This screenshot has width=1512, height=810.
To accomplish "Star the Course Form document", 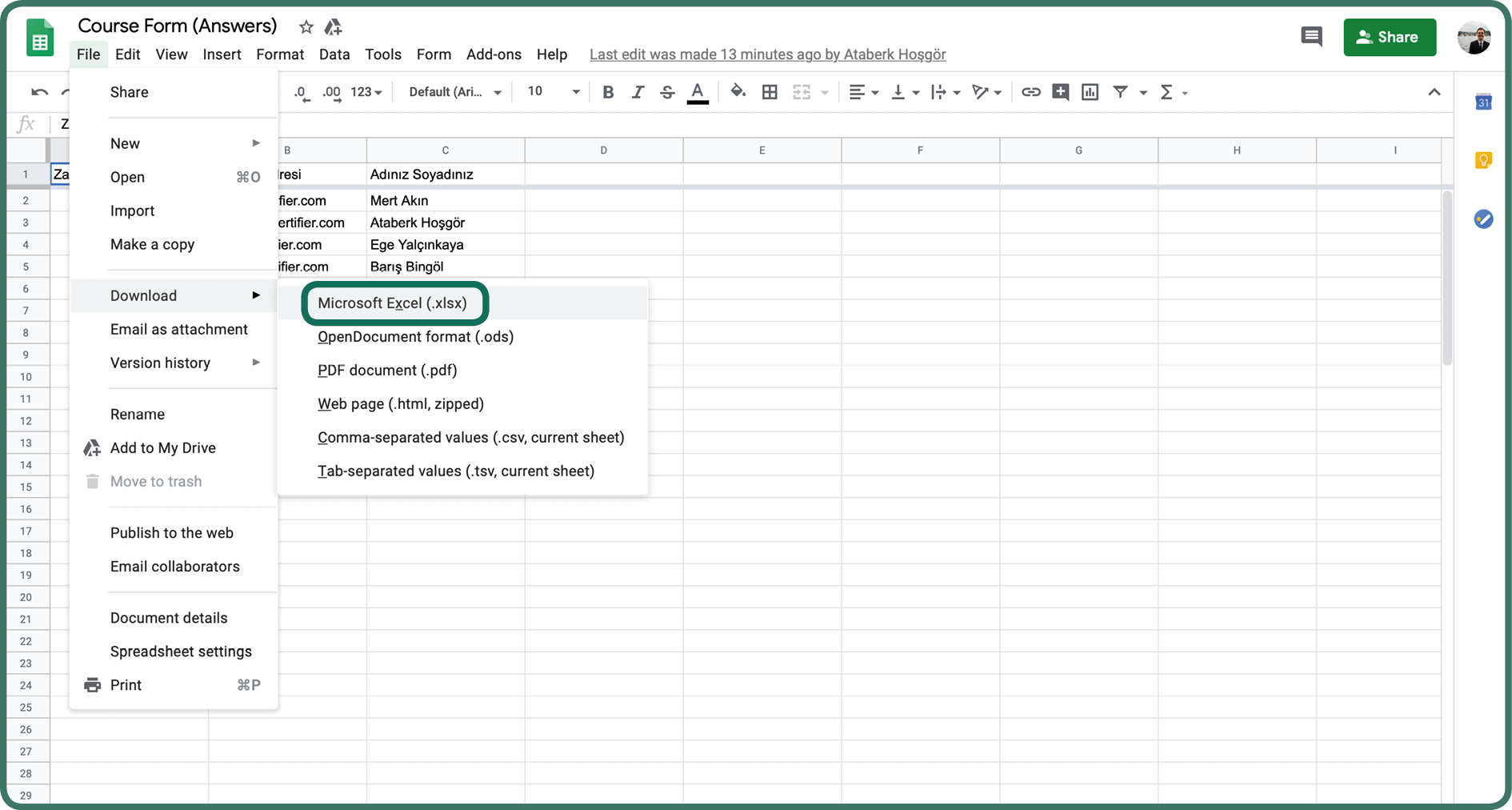I will point(306,27).
